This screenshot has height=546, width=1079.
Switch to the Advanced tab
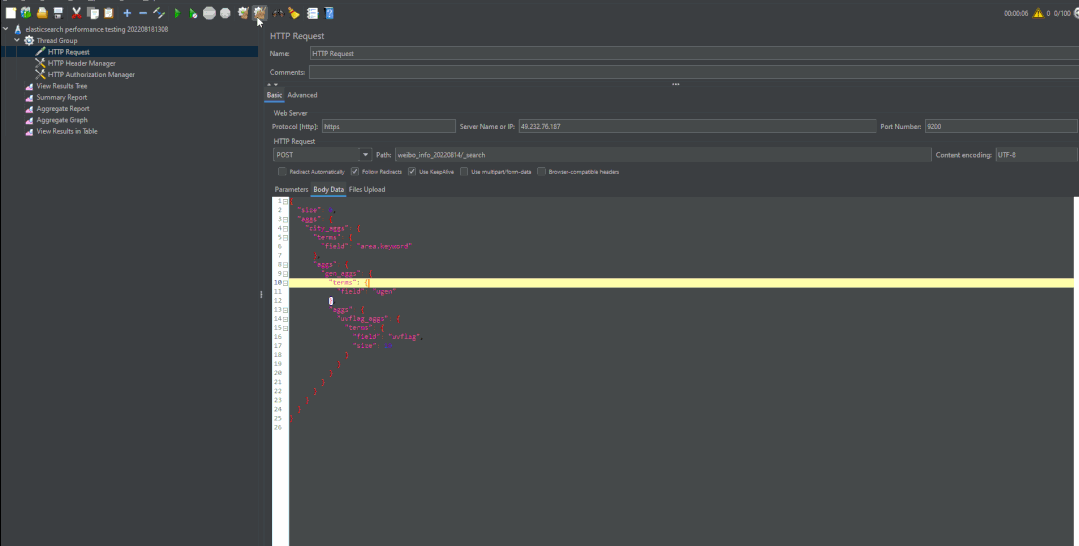tap(302, 95)
